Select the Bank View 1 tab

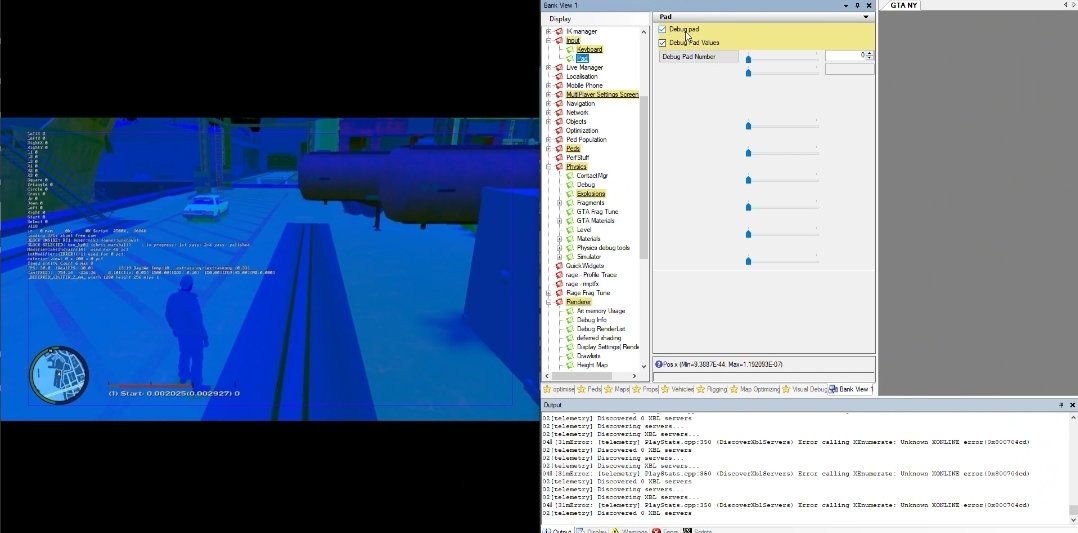pos(850,389)
